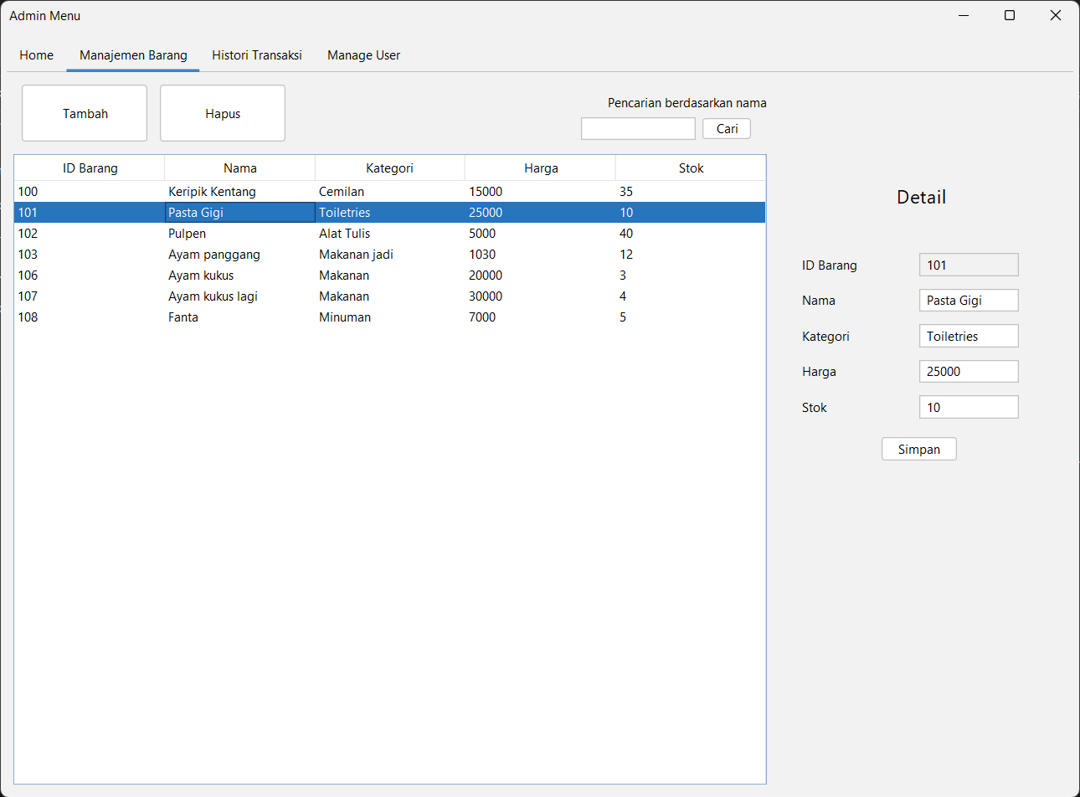The height and width of the screenshot is (797, 1080).
Task: Click the Tambah button
Action: [85, 113]
